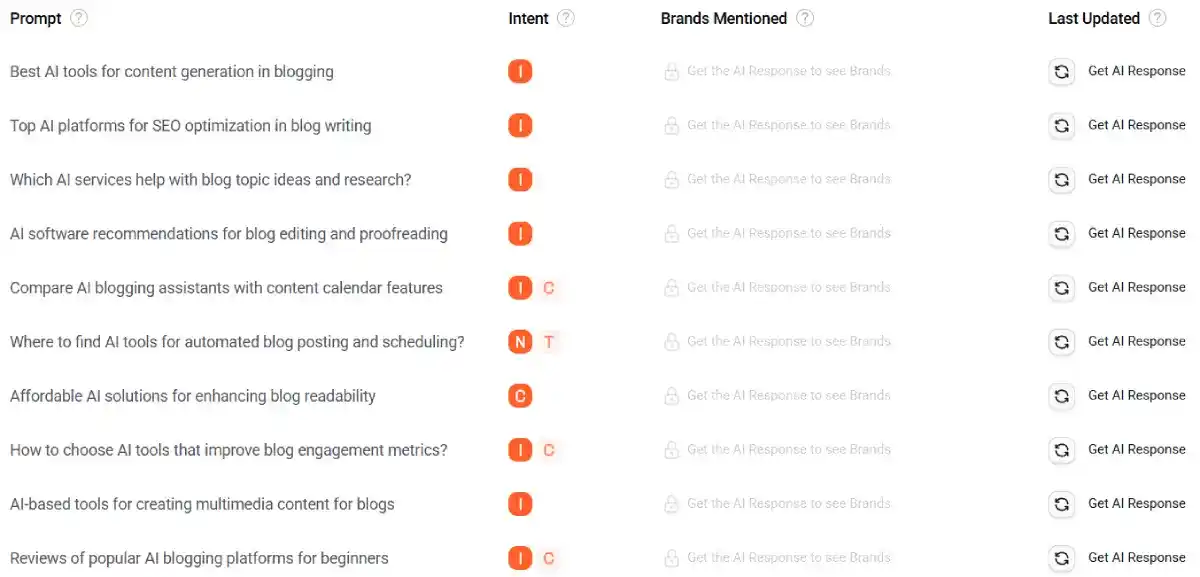Click Get AI Response for the beginners reviews prompt

(1136, 557)
